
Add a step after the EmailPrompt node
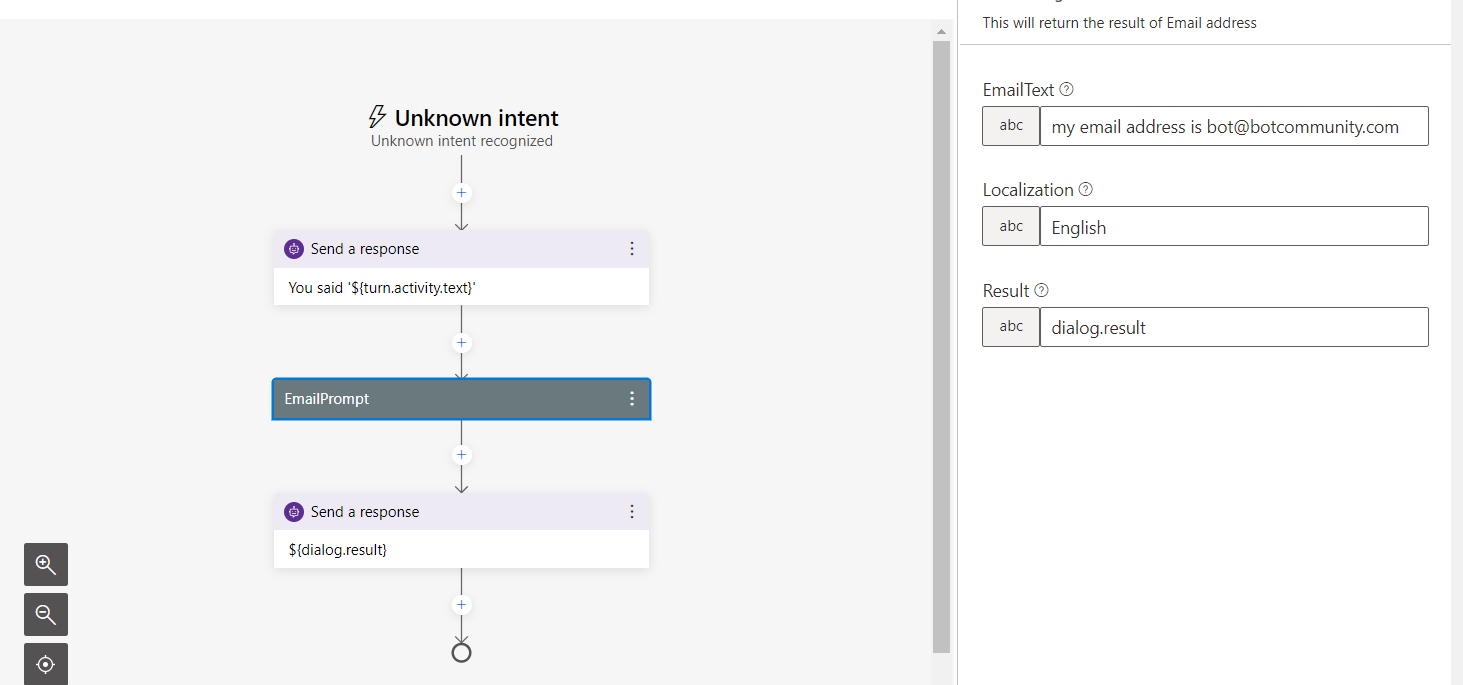(x=461, y=454)
